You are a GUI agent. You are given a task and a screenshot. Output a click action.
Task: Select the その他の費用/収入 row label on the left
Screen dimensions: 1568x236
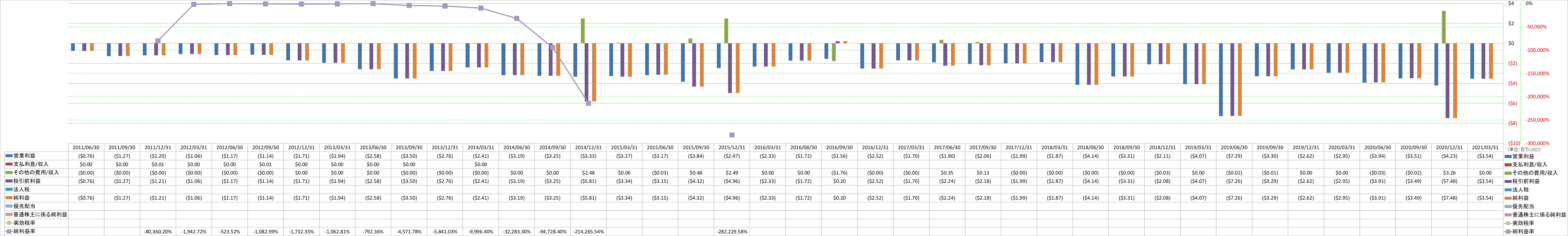(36, 173)
